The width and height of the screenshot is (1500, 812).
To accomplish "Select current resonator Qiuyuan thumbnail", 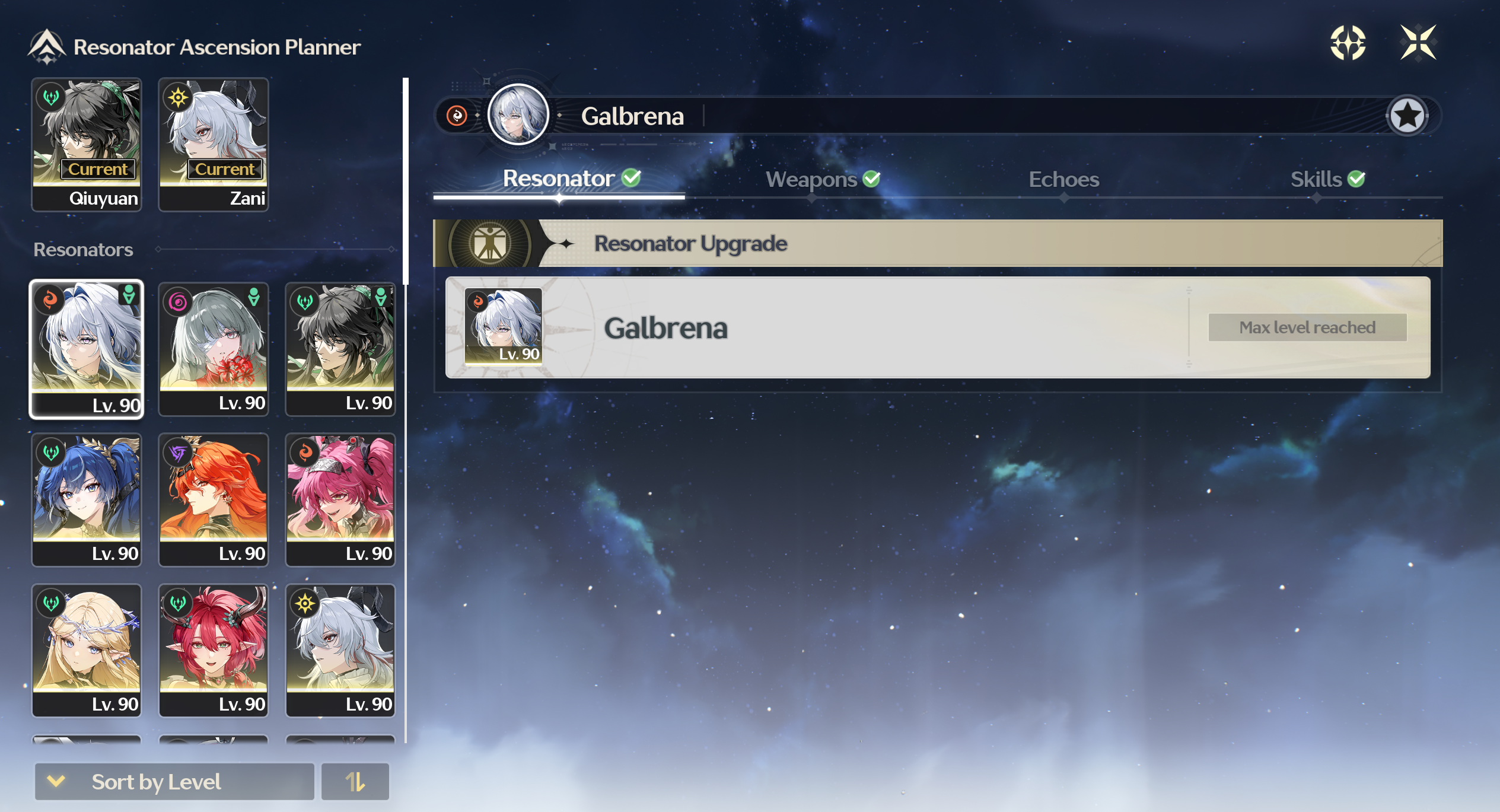I will 87,144.
